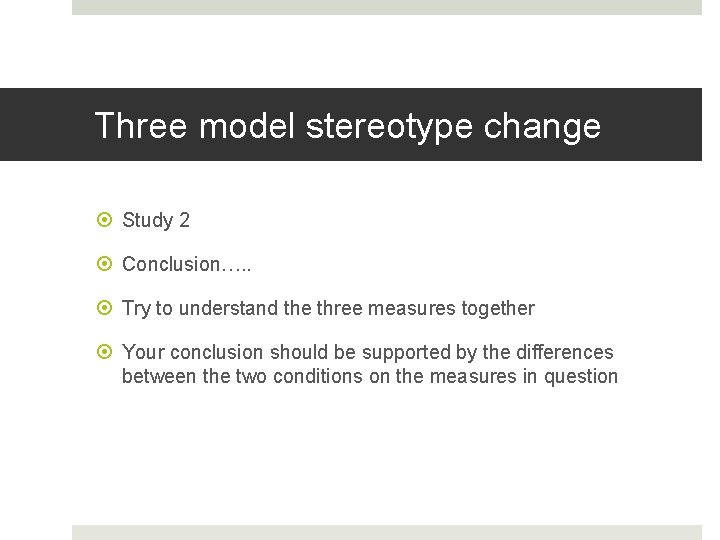This screenshot has height=540, width=720.
Task: Click bullet marker before 'Your conclusion should'
Action: (106, 352)
